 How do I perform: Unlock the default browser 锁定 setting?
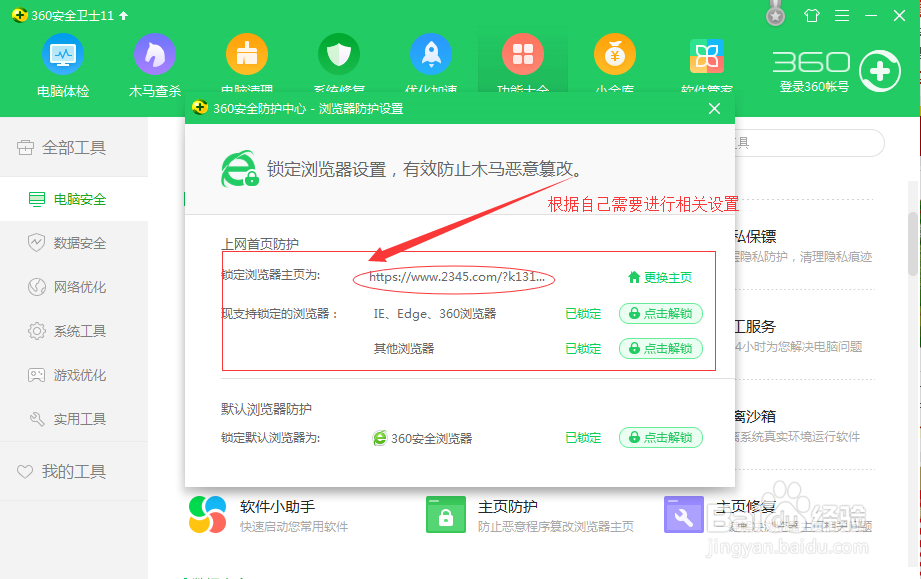tap(661, 437)
